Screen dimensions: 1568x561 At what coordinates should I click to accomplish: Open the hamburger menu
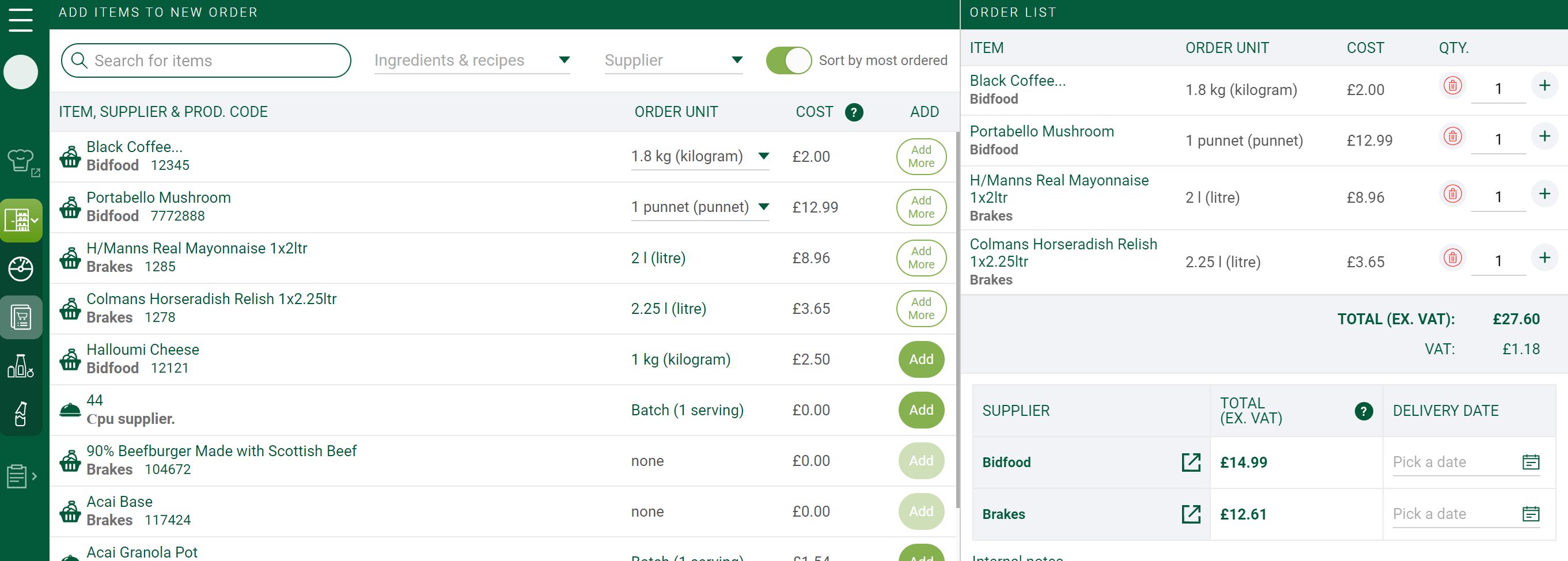(21, 20)
